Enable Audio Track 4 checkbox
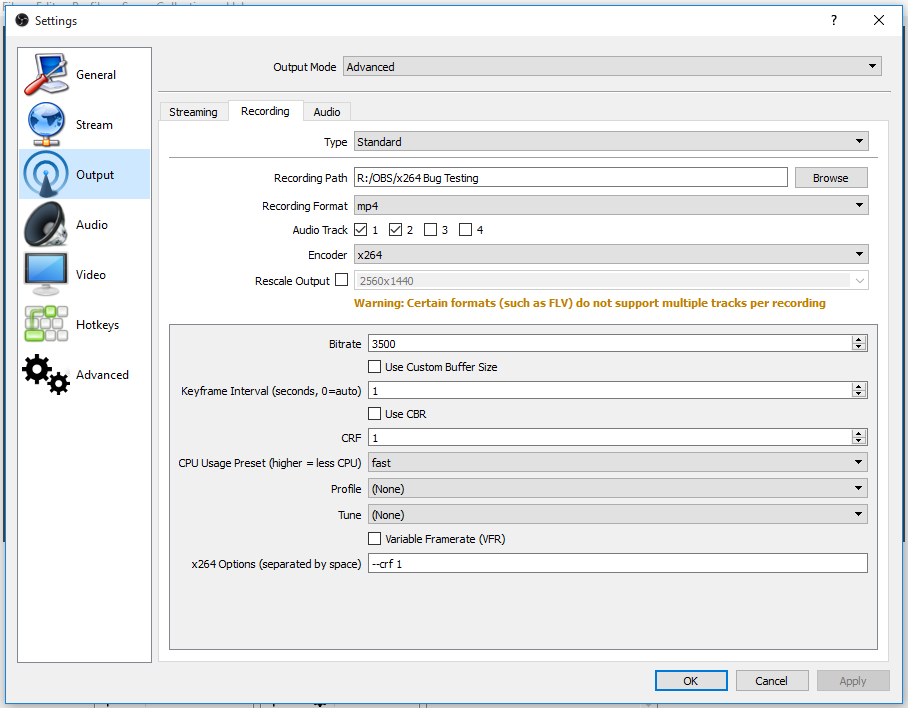This screenshot has width=908, height=708. click(x=465, y=230)
